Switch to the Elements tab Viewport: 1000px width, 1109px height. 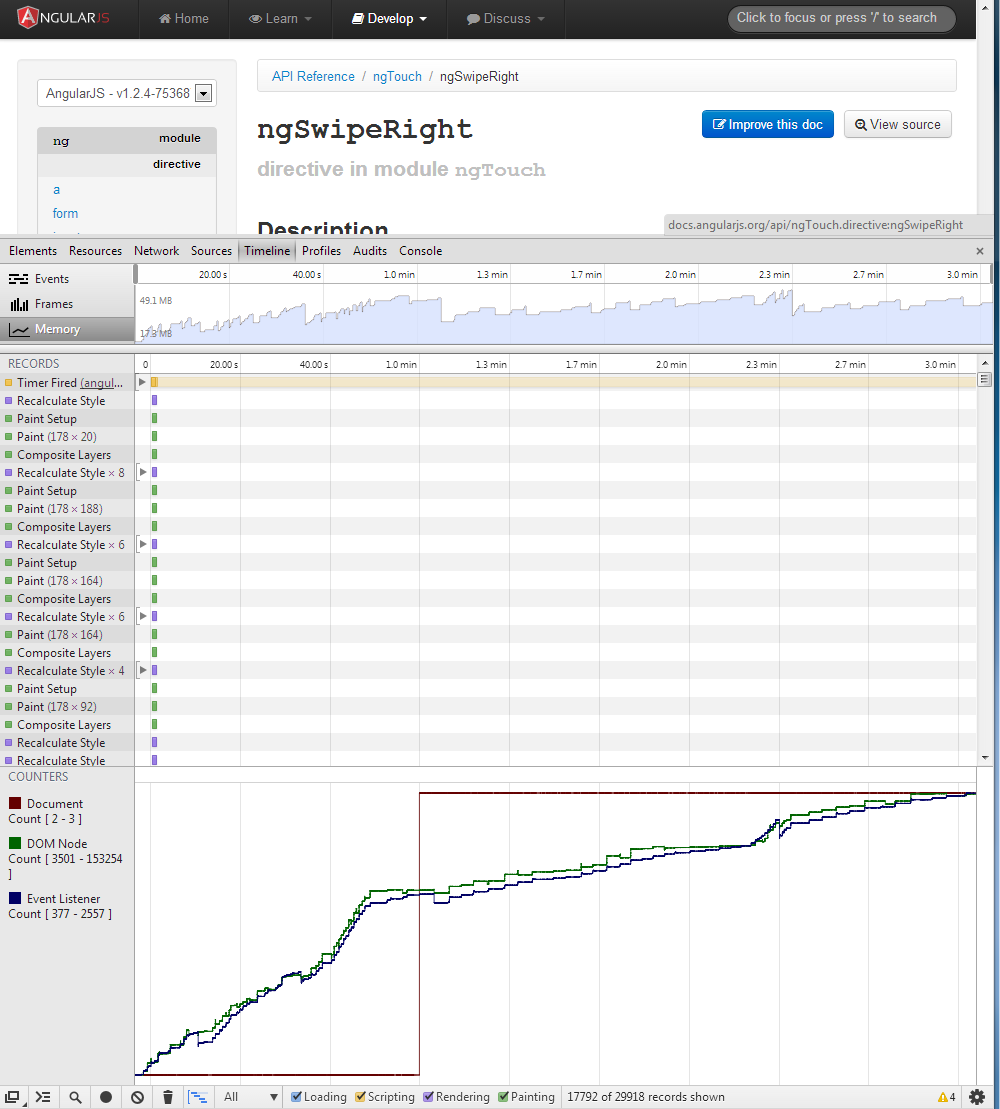[x=33, y=251]
